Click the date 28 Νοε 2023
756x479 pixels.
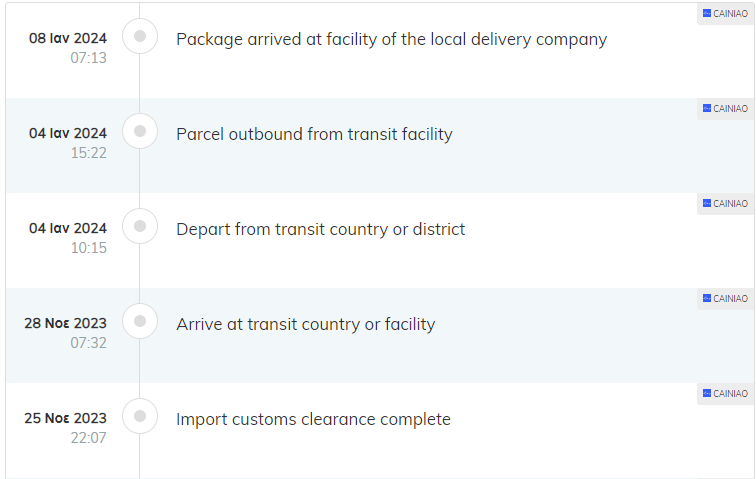66,323
